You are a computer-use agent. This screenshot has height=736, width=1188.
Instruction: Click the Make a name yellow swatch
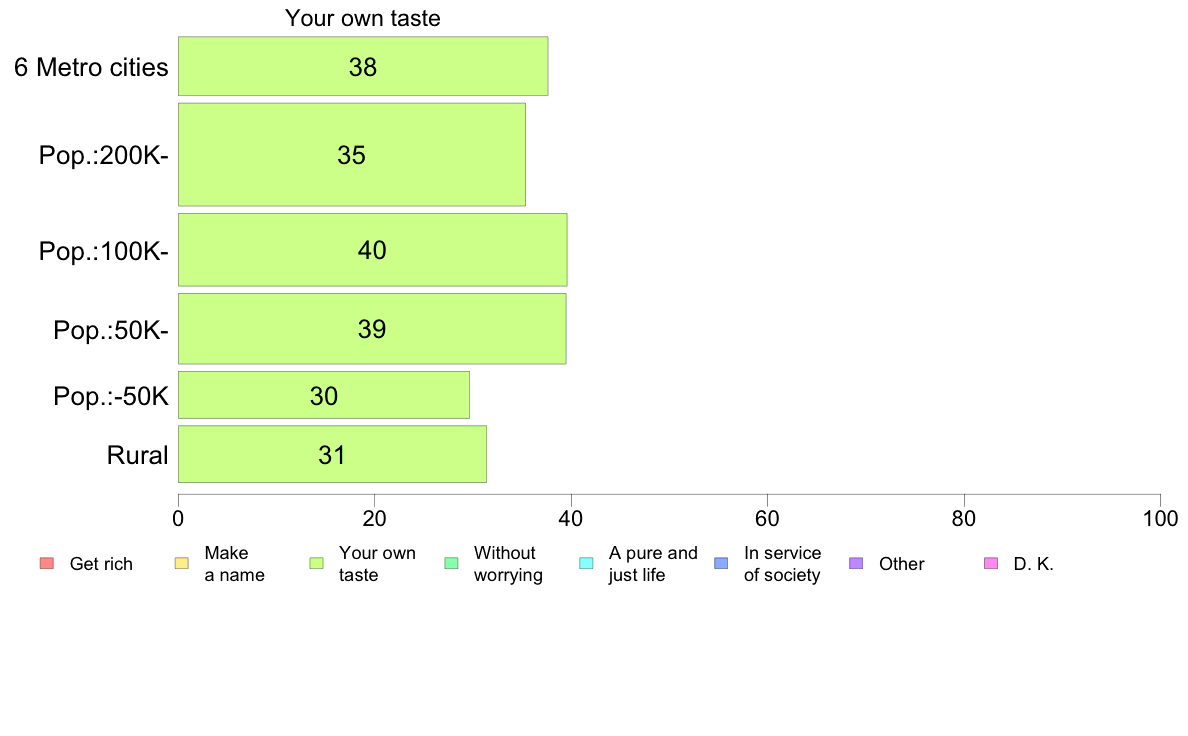click(x=182, y=563)
